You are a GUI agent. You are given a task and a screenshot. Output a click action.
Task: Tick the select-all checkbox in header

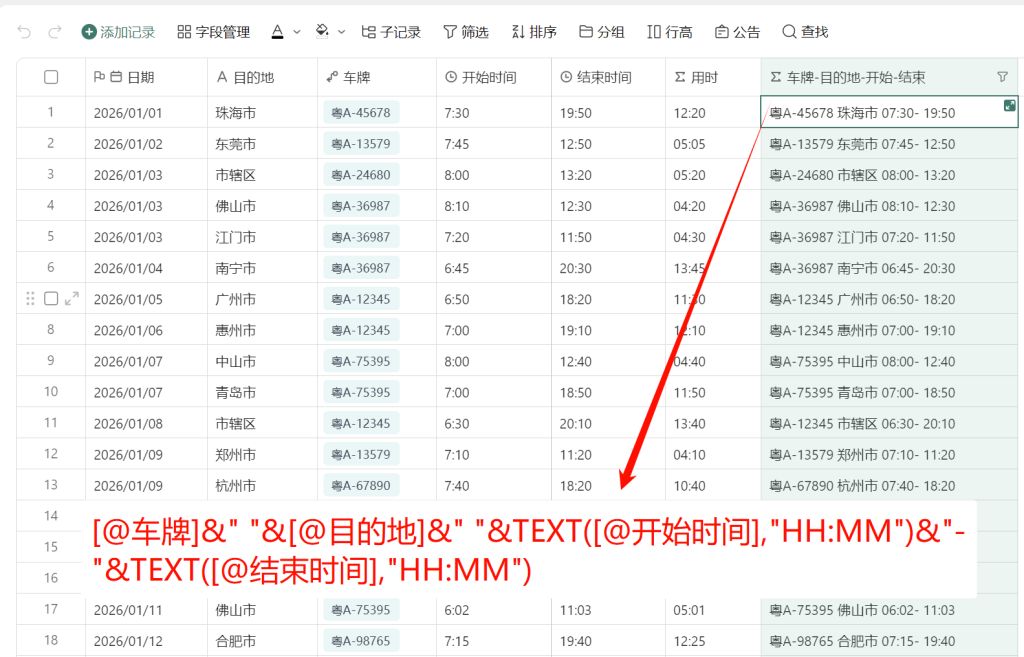(x=51, y=77)
